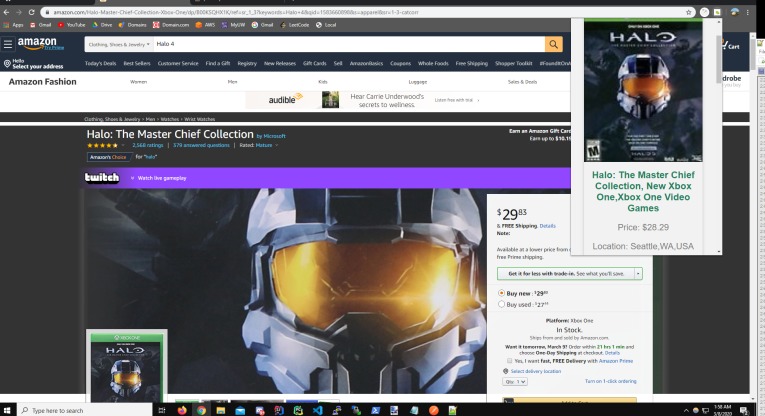Viewport: 765px width, 416px height.
Task: Click the extension popup scrollbar
Action: coord(719,59)
